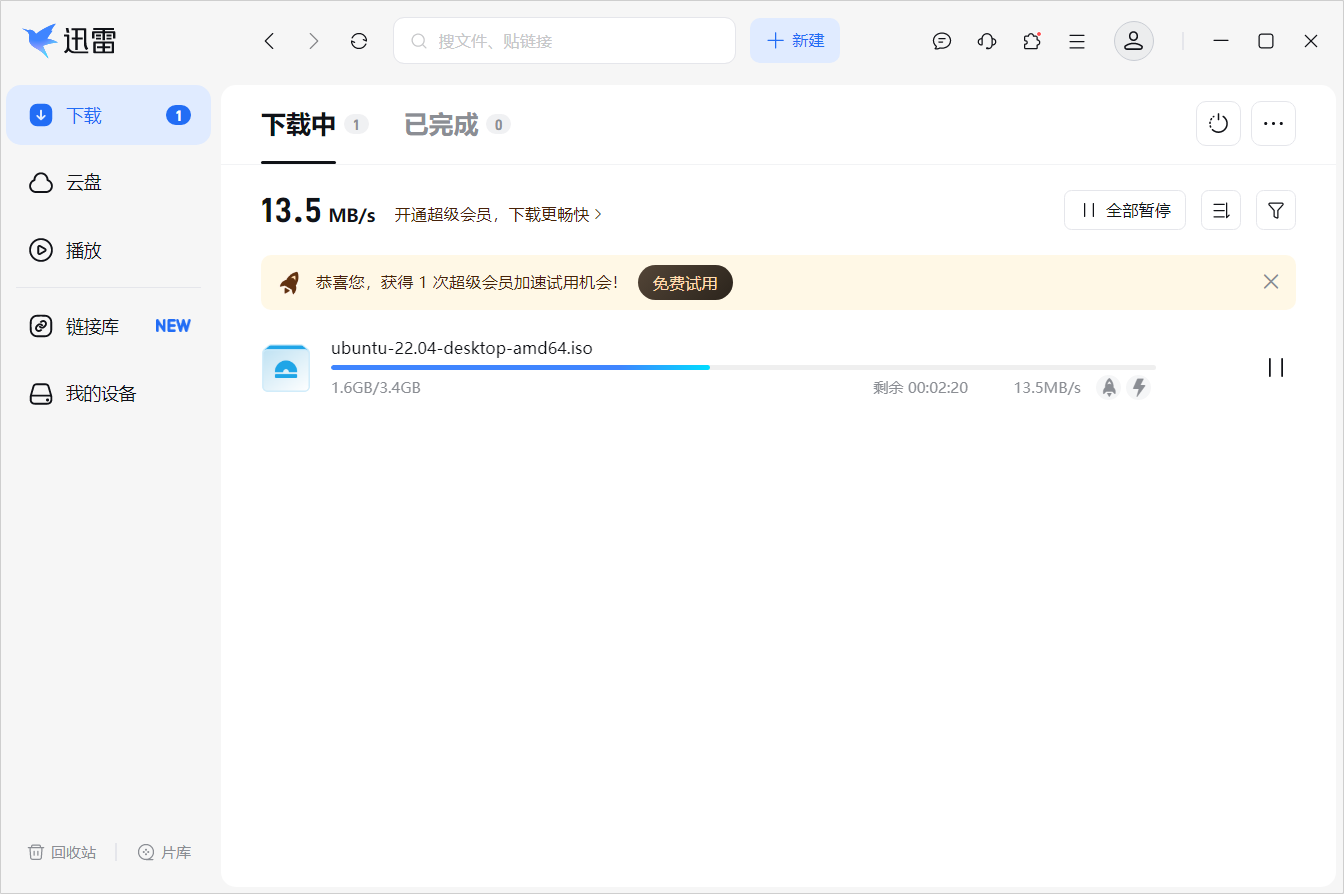1344x894 pixels.
Task: Open the plugins puzzle-piece icon
Action: (x=1032, y=41)
